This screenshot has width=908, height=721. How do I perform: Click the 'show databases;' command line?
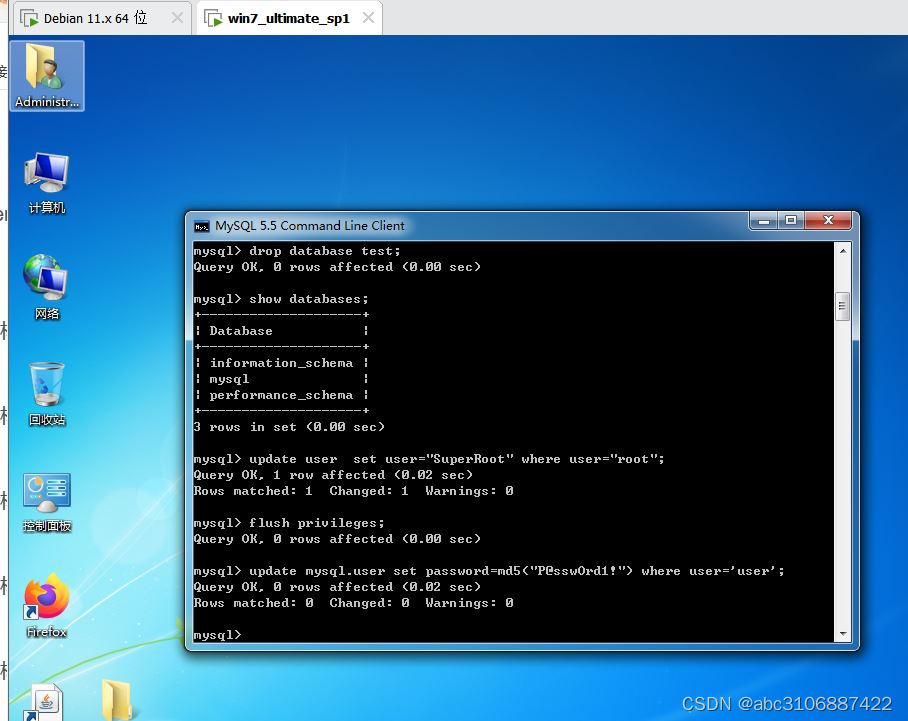[281, 299]
